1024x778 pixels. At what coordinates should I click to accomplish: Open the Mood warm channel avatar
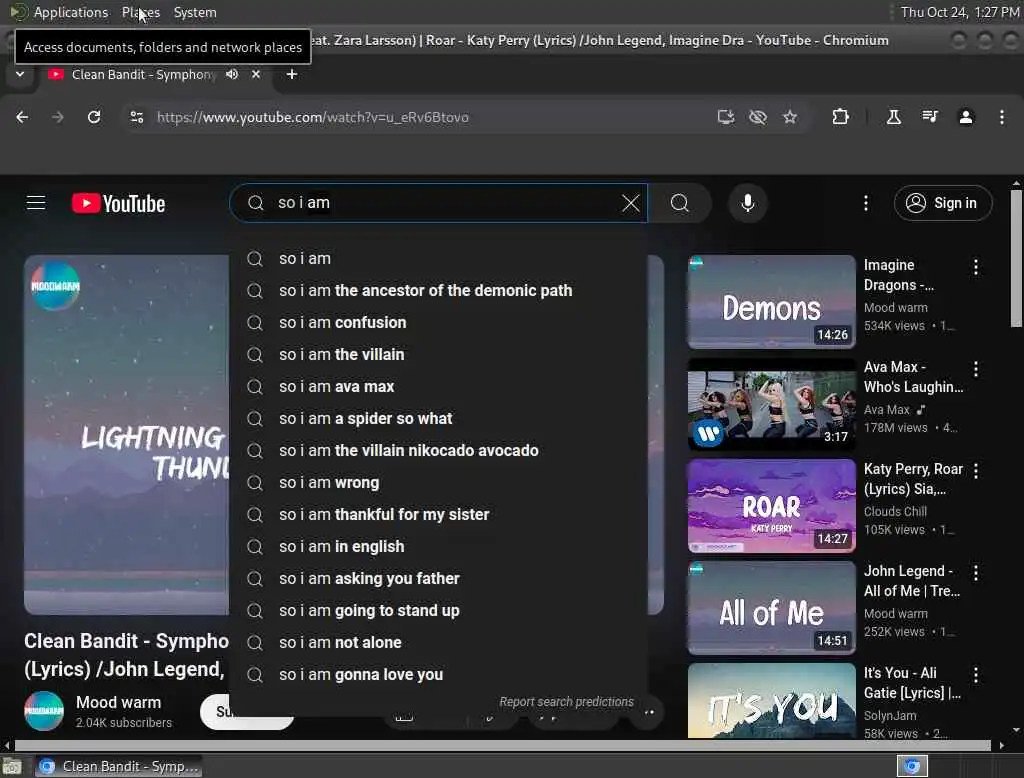click(44, 711)
